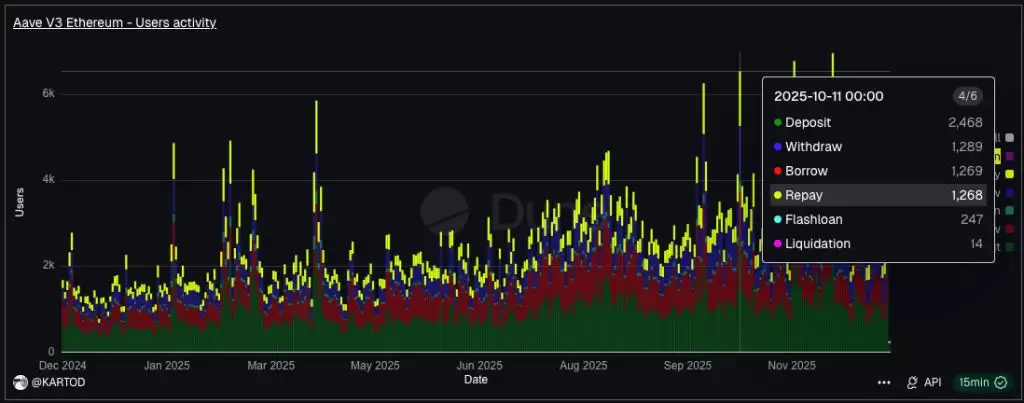The width and height of the screenshot is (1024, 403).
Task: Select the Flashloan row in tooltip
Action: click(x=878, y=219)
